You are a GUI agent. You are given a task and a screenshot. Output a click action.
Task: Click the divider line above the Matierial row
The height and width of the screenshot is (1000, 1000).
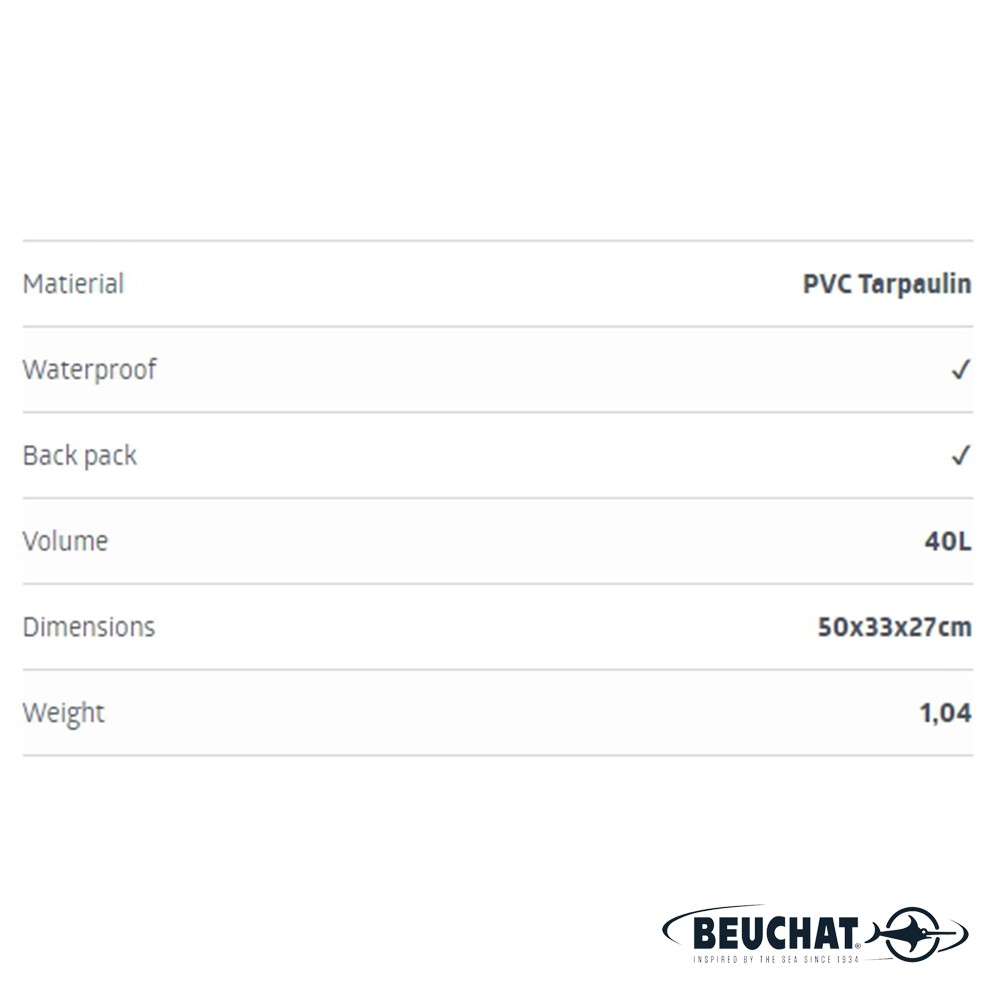[497, 241]
